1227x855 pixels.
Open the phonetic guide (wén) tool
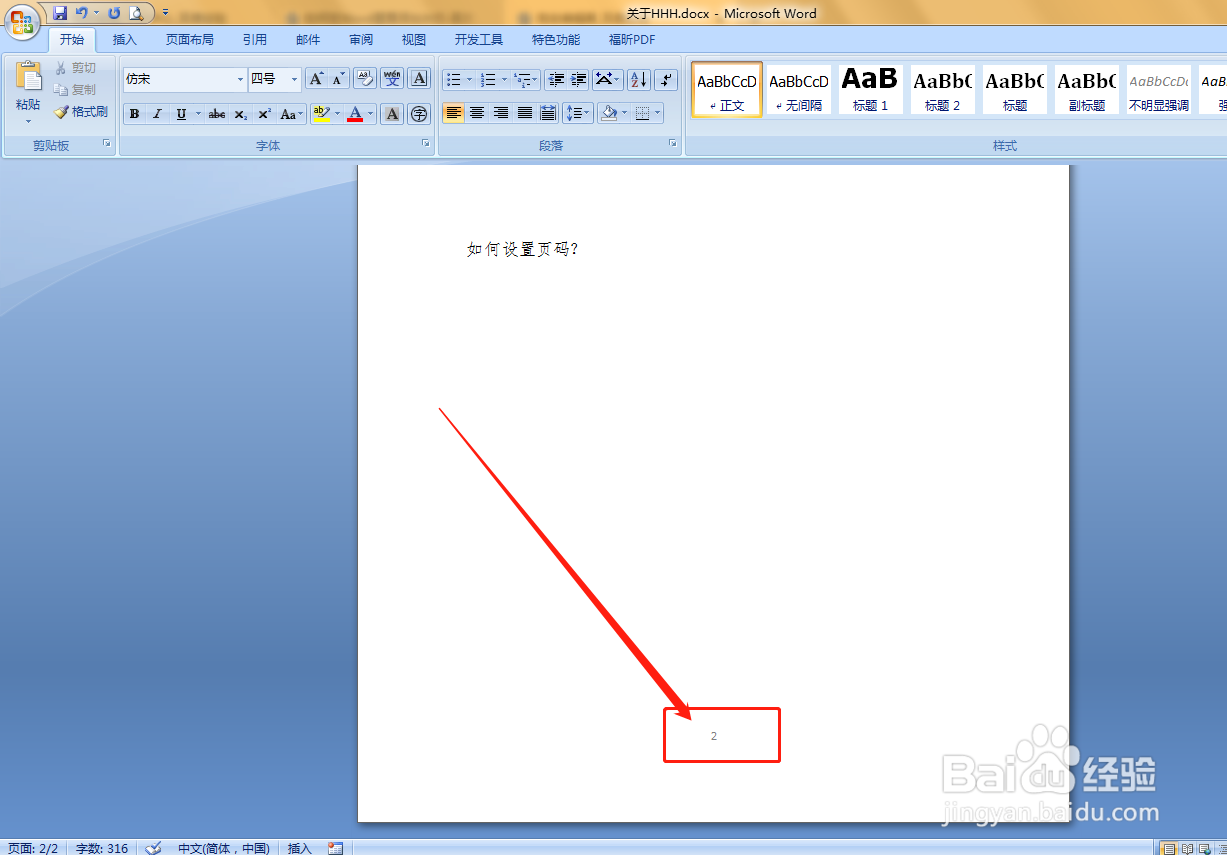392,79
